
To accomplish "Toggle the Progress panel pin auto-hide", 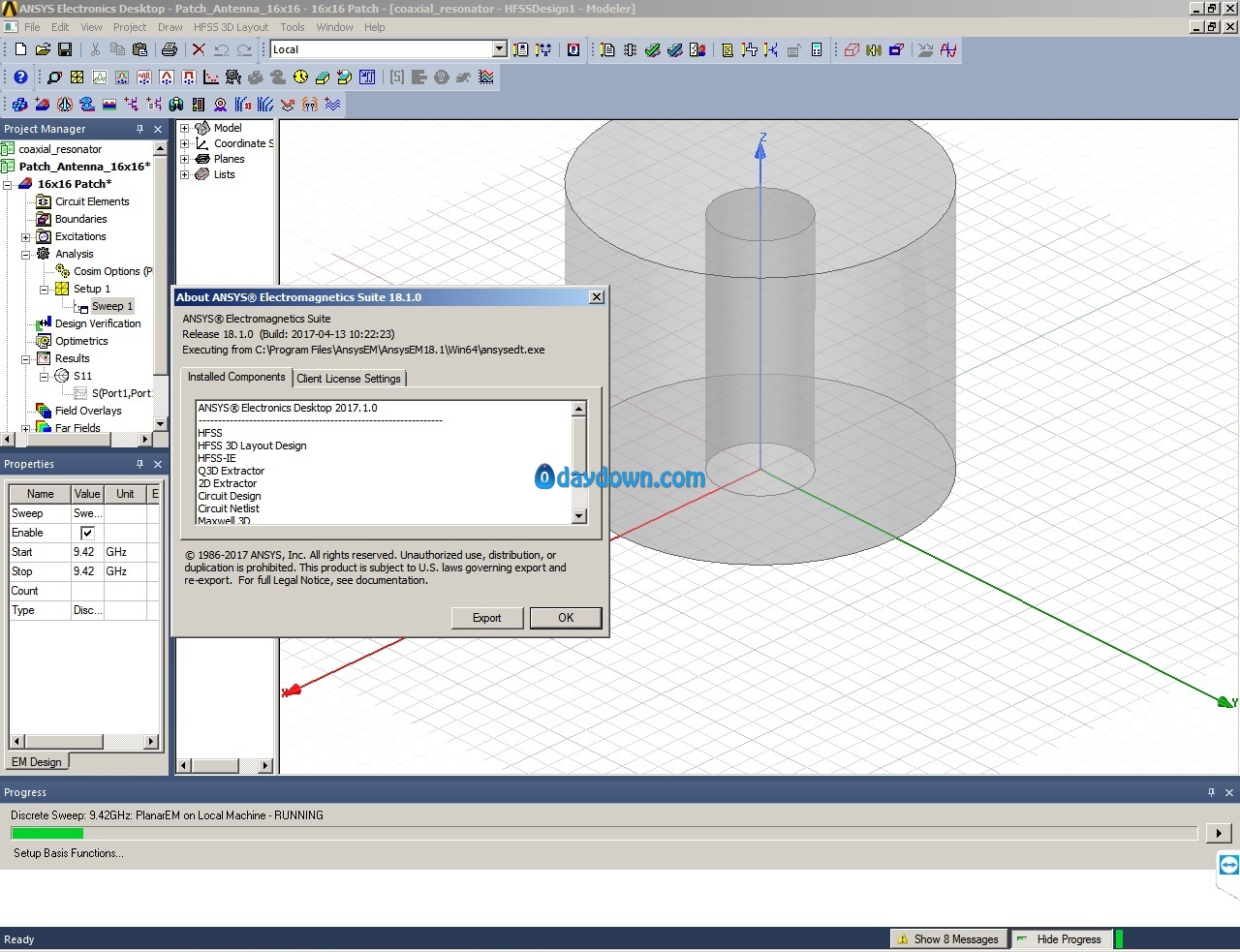I will click(x=1211, y=792).
